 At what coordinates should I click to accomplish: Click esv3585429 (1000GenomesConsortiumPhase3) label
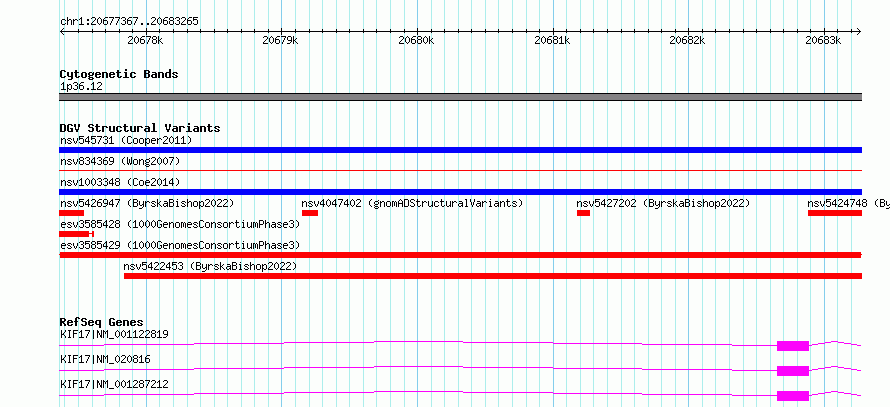coord(180,245)
